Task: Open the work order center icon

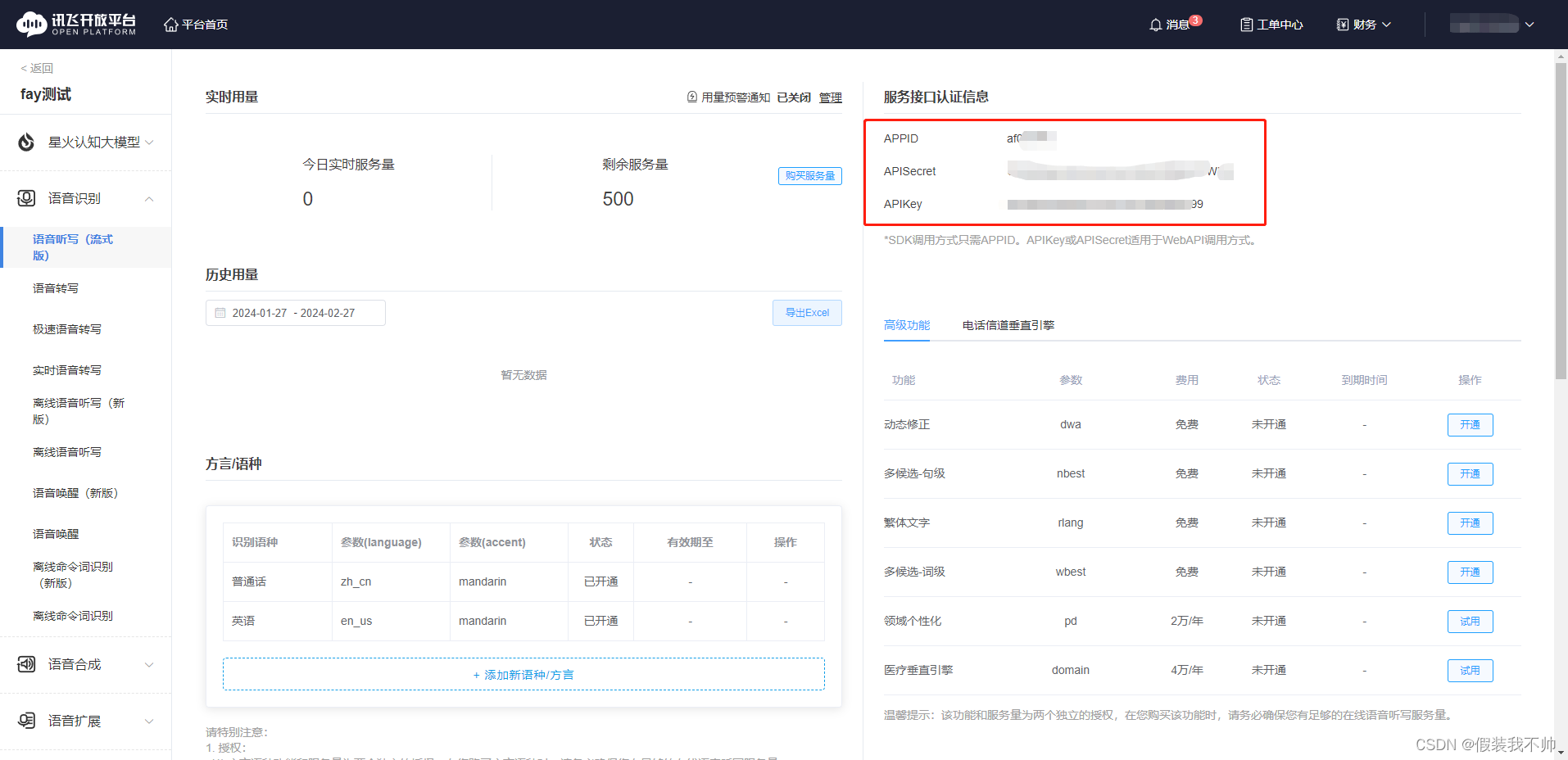Action: click(x=1246, y=25)
